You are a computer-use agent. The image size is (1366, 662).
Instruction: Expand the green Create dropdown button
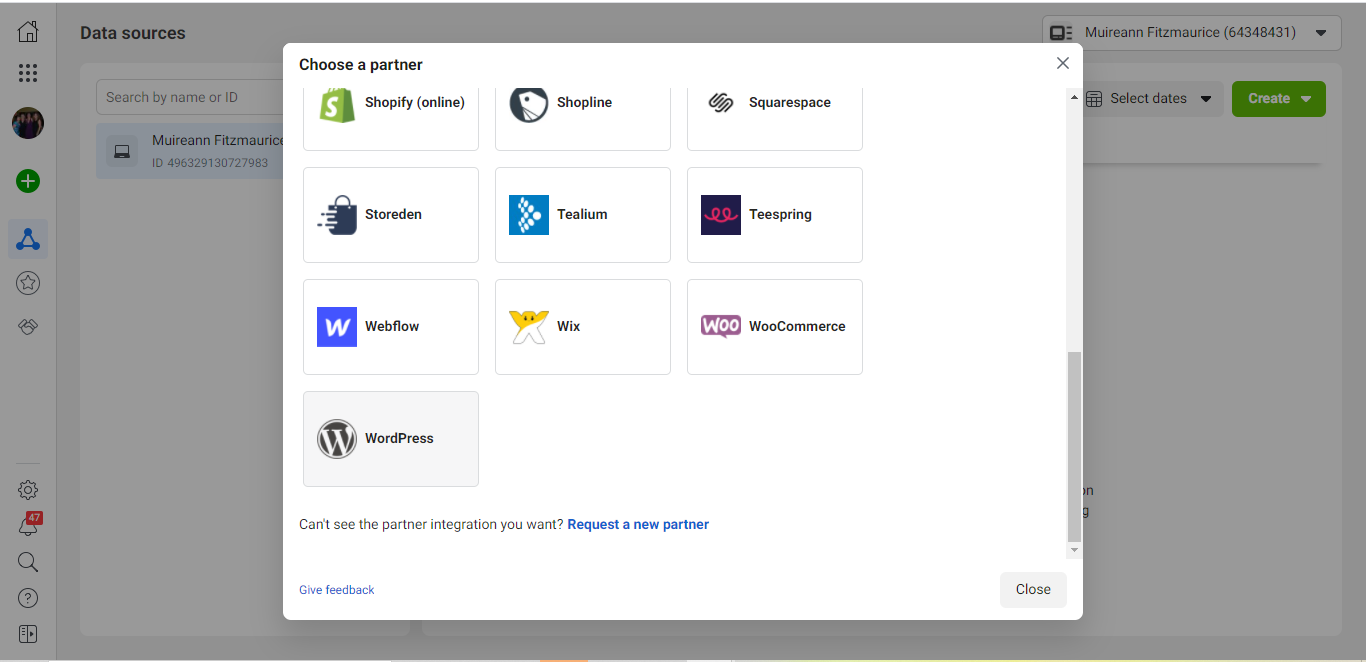click(1278, 99)
